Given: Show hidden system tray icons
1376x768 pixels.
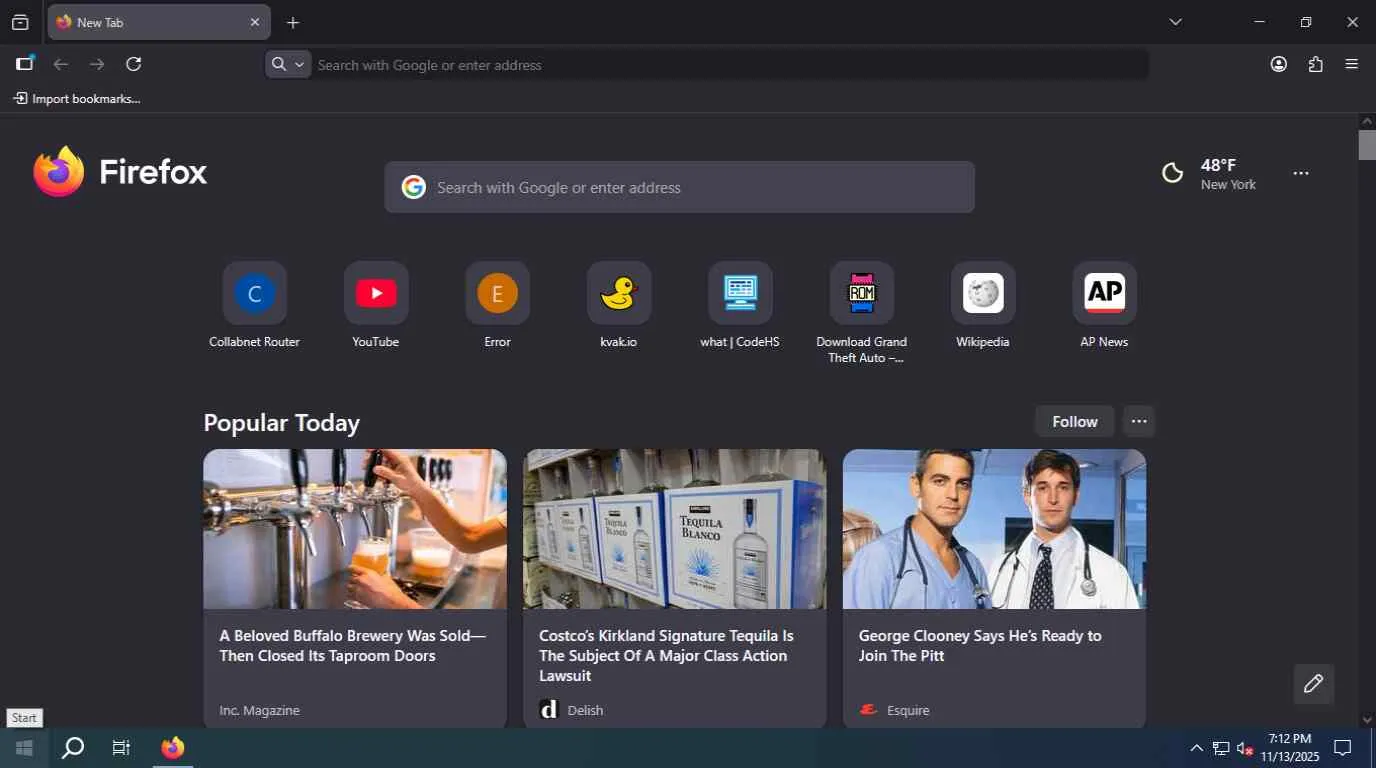Looking at the screenshot, I should coord(1196,748).
